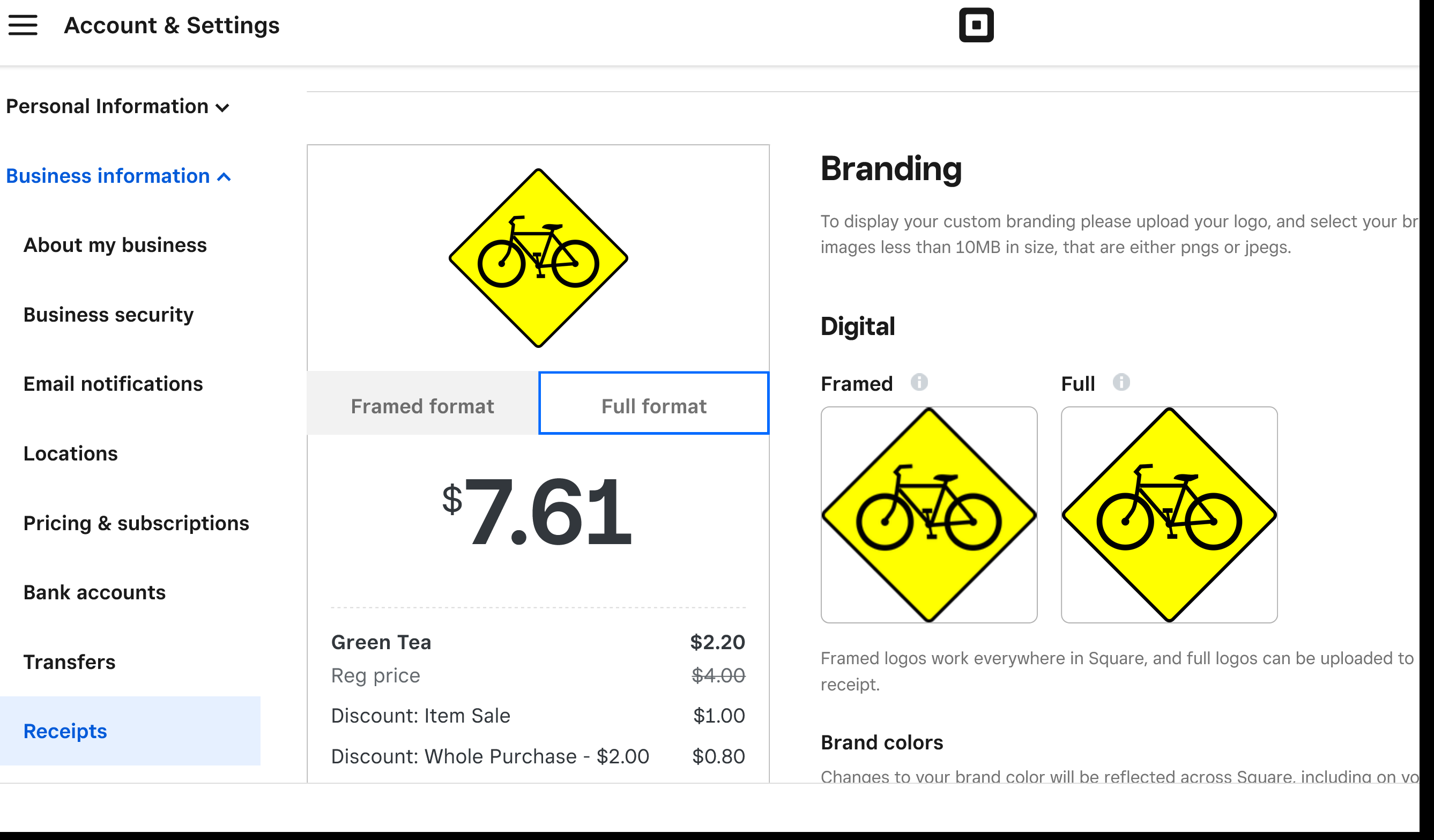Screen dimensions: 1434x840
Task: Expand the Personal Information section
Action: pyautogui.click(x=117, y=107)
